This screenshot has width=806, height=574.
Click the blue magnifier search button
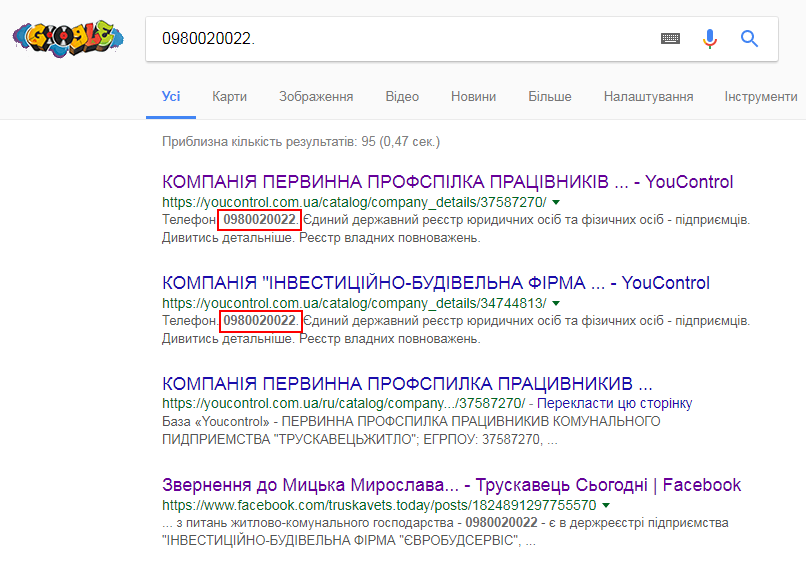tap(749, 39)
